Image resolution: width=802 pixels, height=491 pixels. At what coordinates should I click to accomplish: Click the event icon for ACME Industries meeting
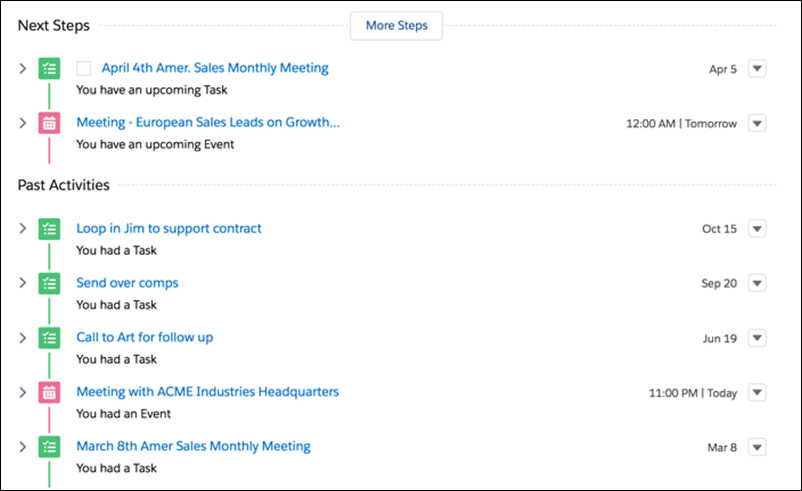pos(49,393)
